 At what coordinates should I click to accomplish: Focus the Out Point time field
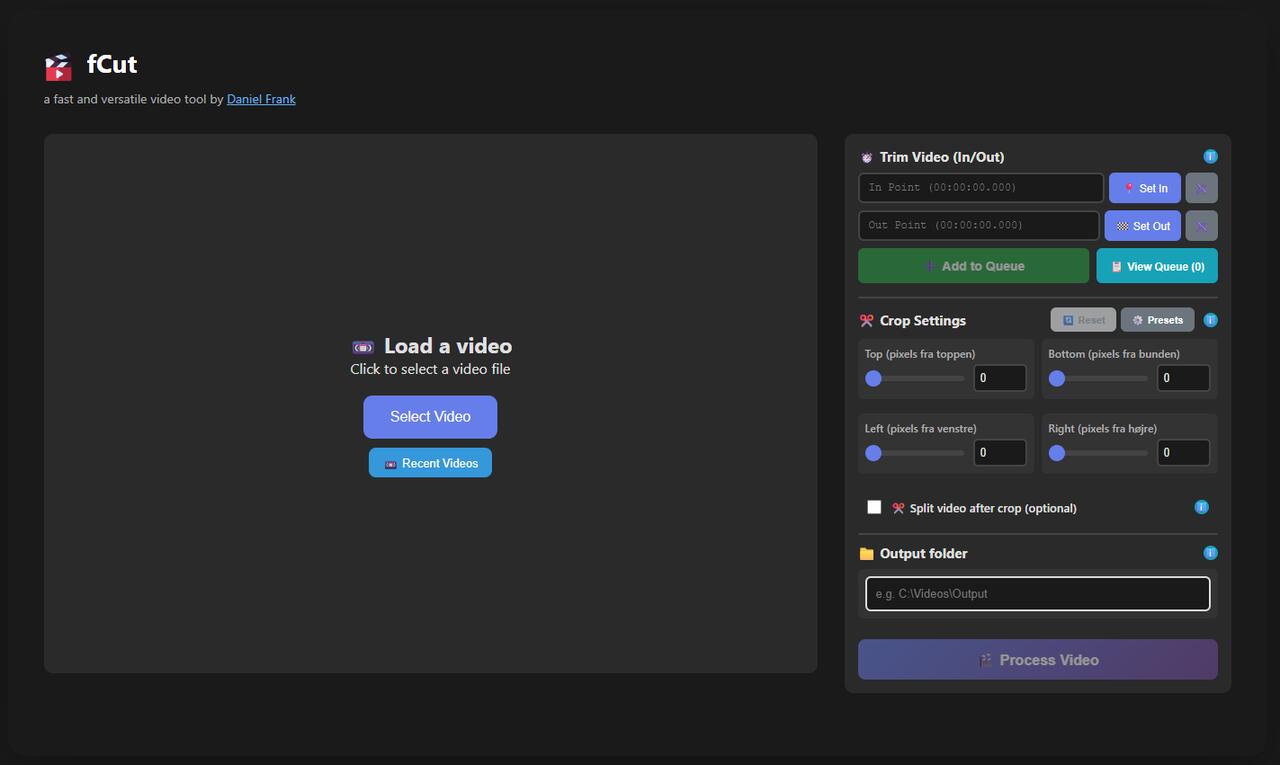979,226
